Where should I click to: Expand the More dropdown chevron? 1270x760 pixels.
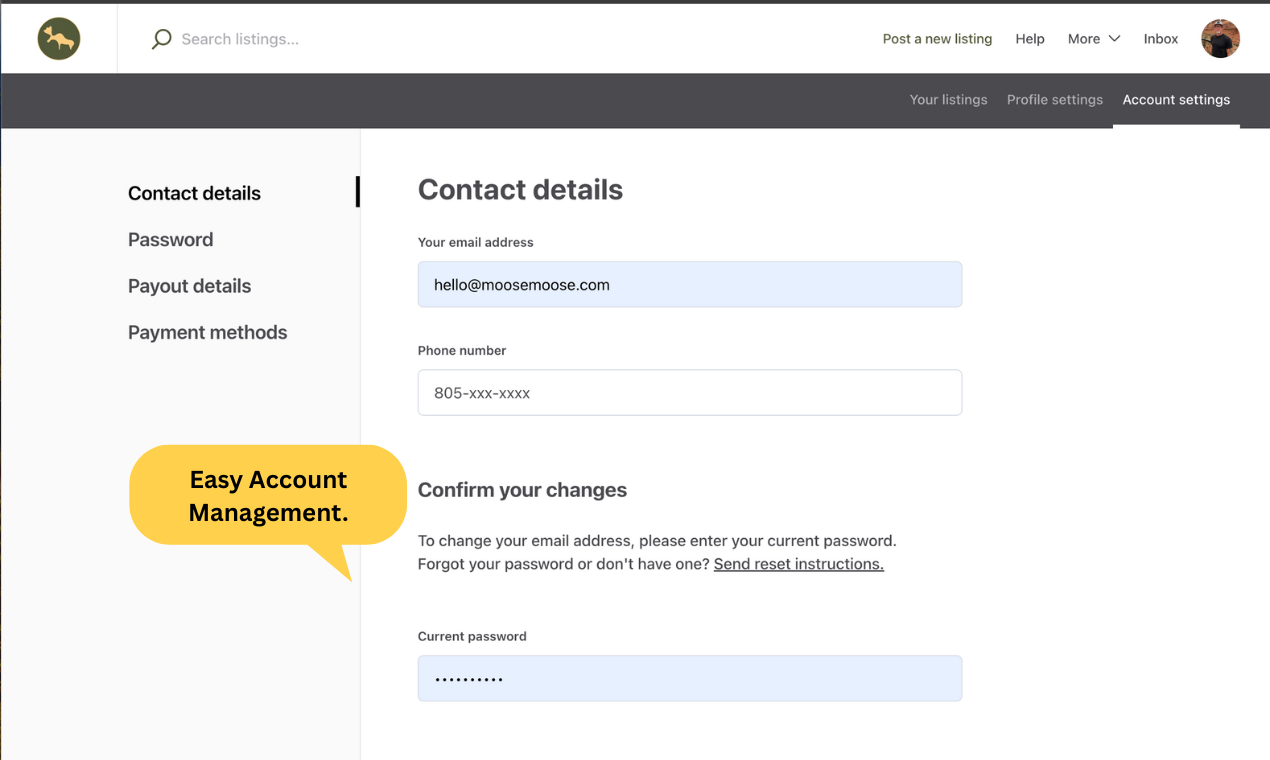coord(1114,39)
